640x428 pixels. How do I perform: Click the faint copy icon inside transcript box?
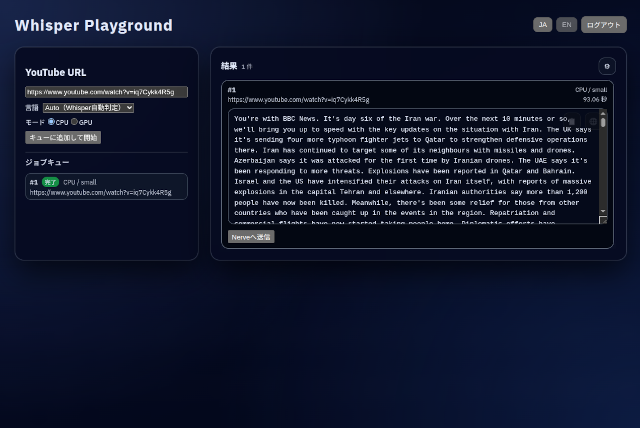[573, 121]
